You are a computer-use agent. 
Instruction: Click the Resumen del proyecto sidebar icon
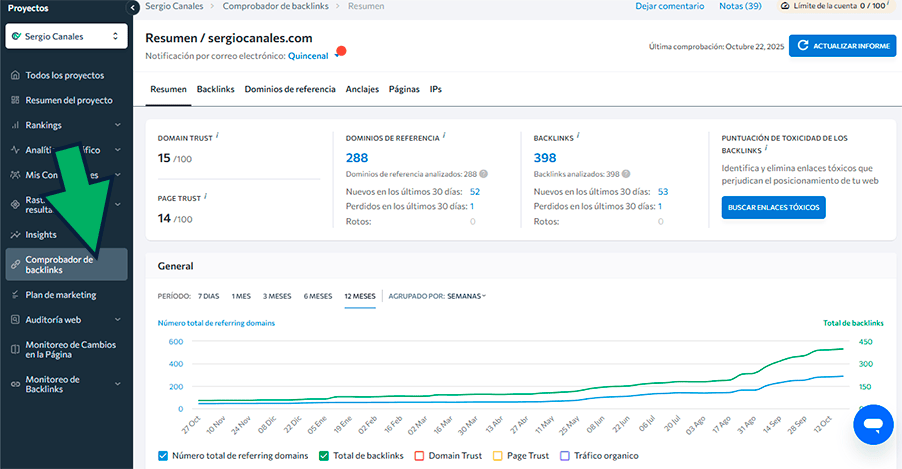[15, 101]
